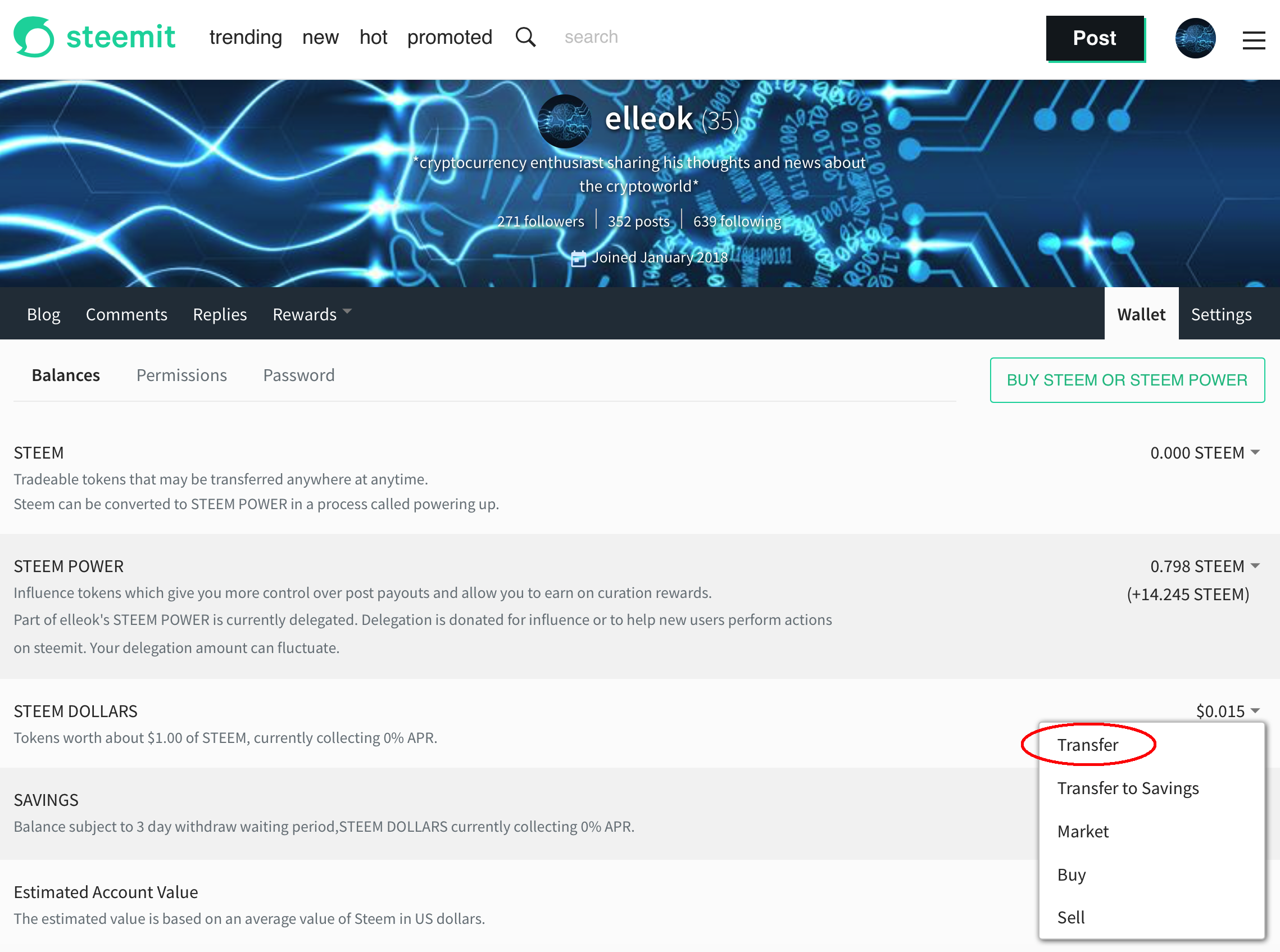View the 352 posts link
This screenshot has width=1280, height=952.
tap(639, 221)
